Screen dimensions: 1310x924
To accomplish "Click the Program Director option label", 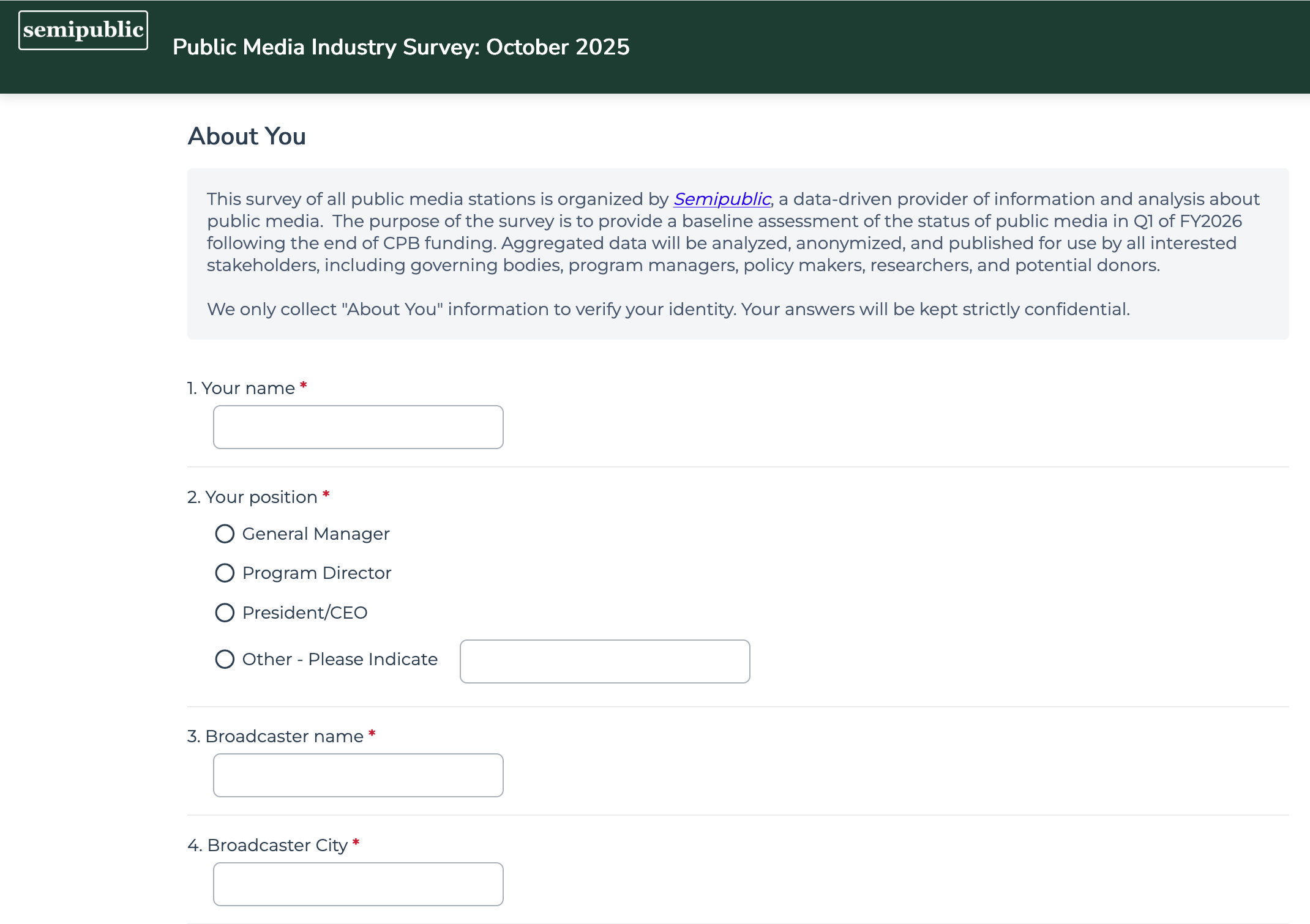I will click(x=316, y=573).
